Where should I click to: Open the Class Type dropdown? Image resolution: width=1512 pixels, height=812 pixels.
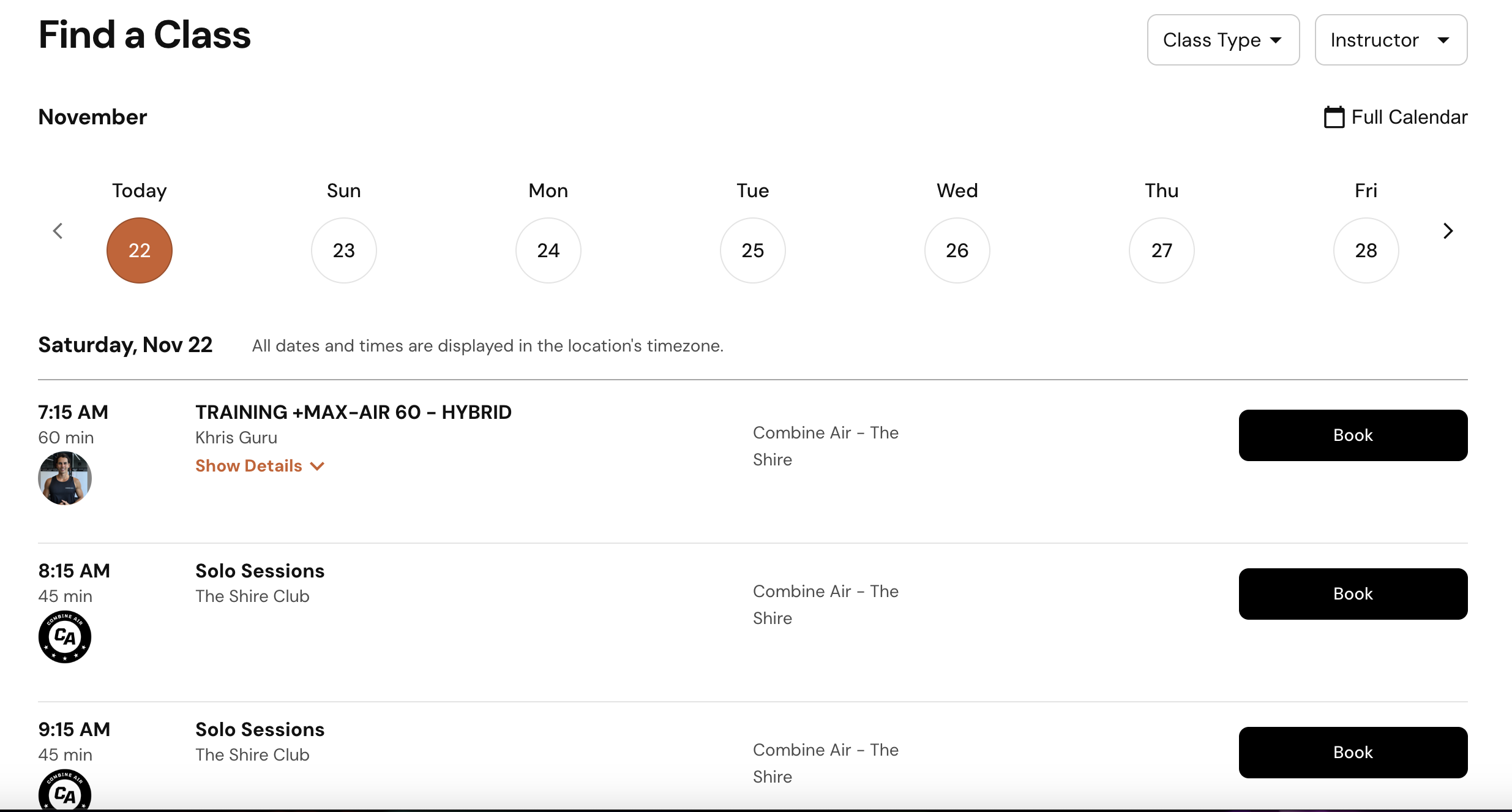(x=1222, y=40)
